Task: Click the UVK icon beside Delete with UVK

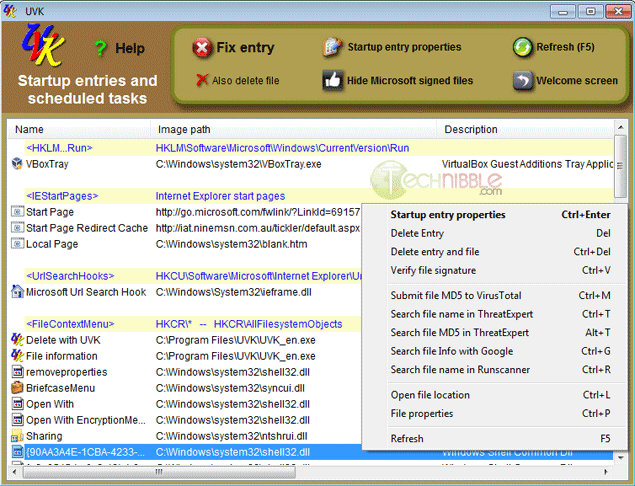Action: coord(17,339)
